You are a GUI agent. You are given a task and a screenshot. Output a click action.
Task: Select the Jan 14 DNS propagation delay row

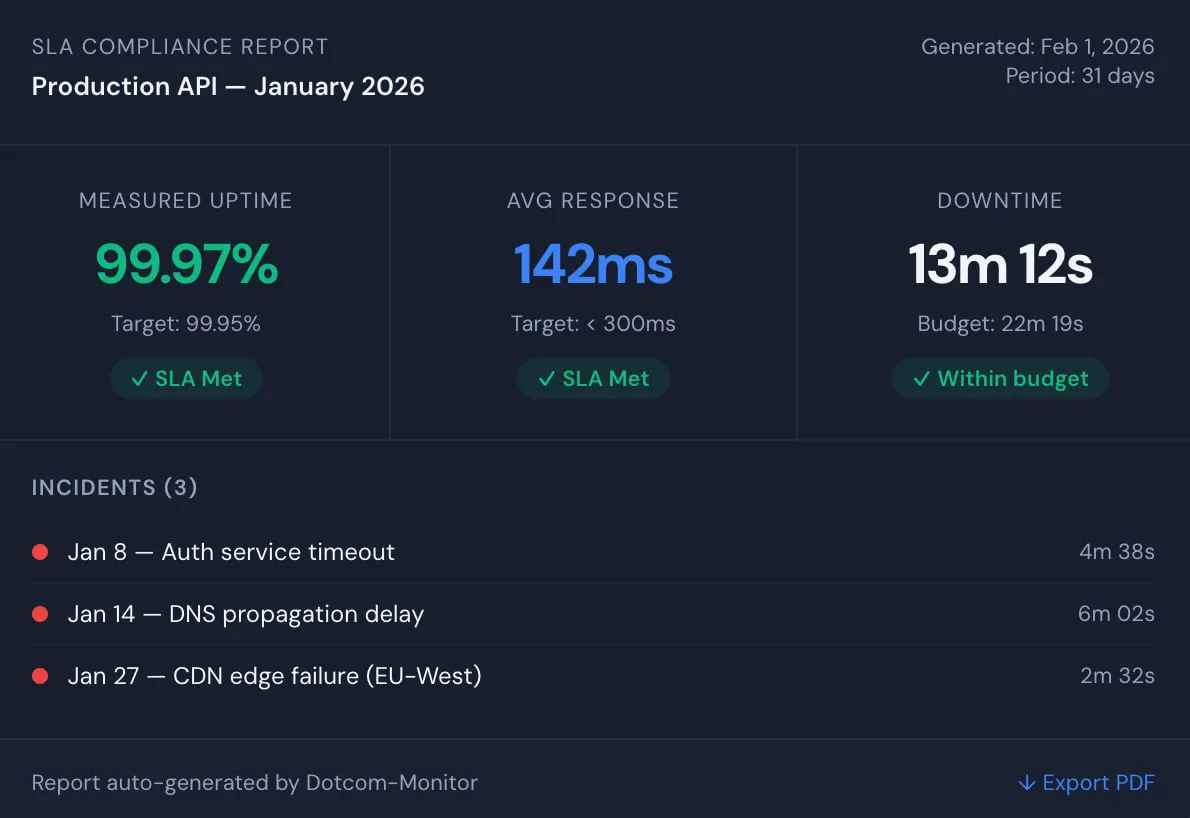[246, 613]
